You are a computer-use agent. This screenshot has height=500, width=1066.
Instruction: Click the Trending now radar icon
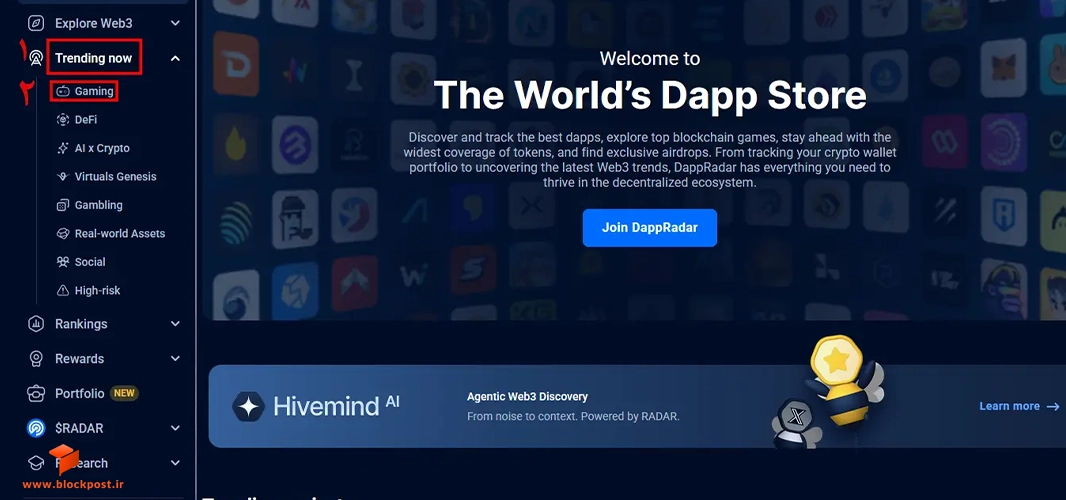pyautogui.click(x=35, y=59)
